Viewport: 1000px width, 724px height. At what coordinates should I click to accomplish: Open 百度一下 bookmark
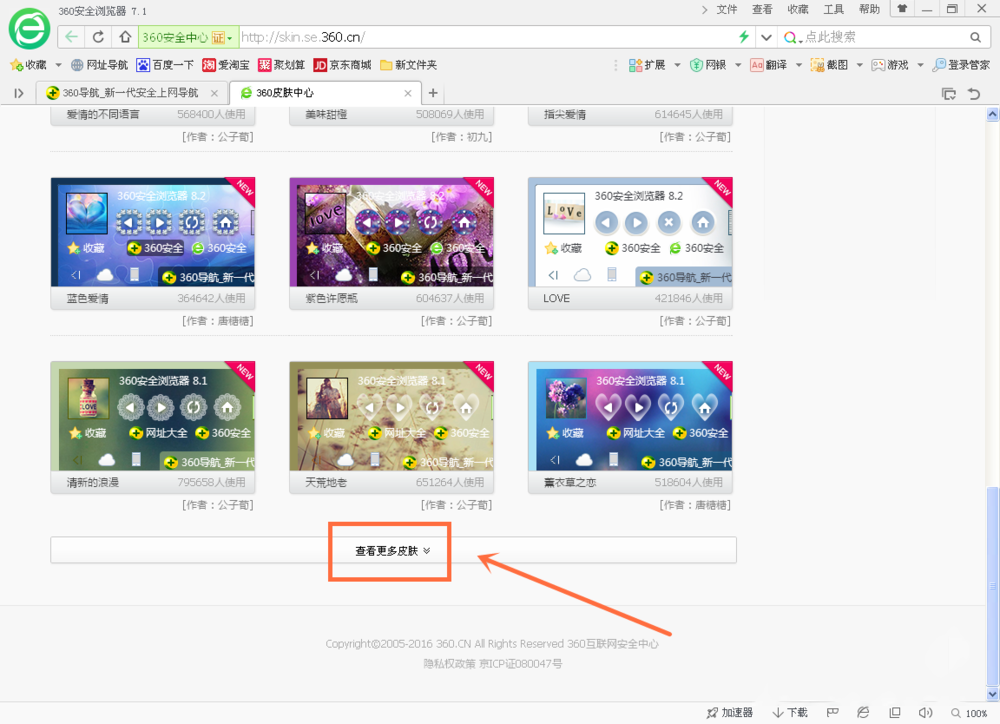(165, 64)
